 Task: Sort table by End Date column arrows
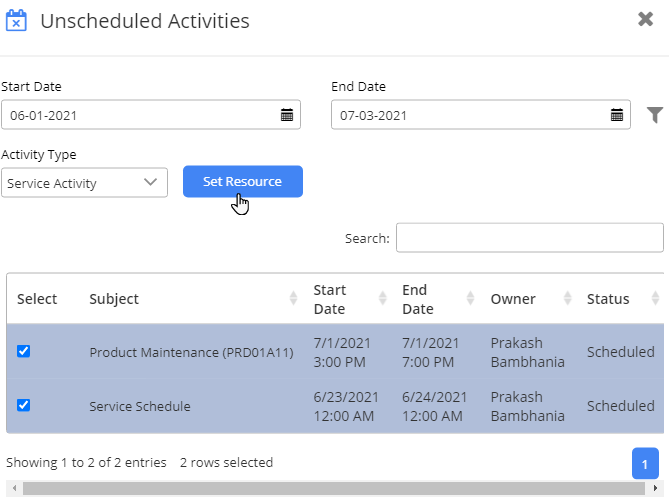pyautogui.click(x=470, y=298)
